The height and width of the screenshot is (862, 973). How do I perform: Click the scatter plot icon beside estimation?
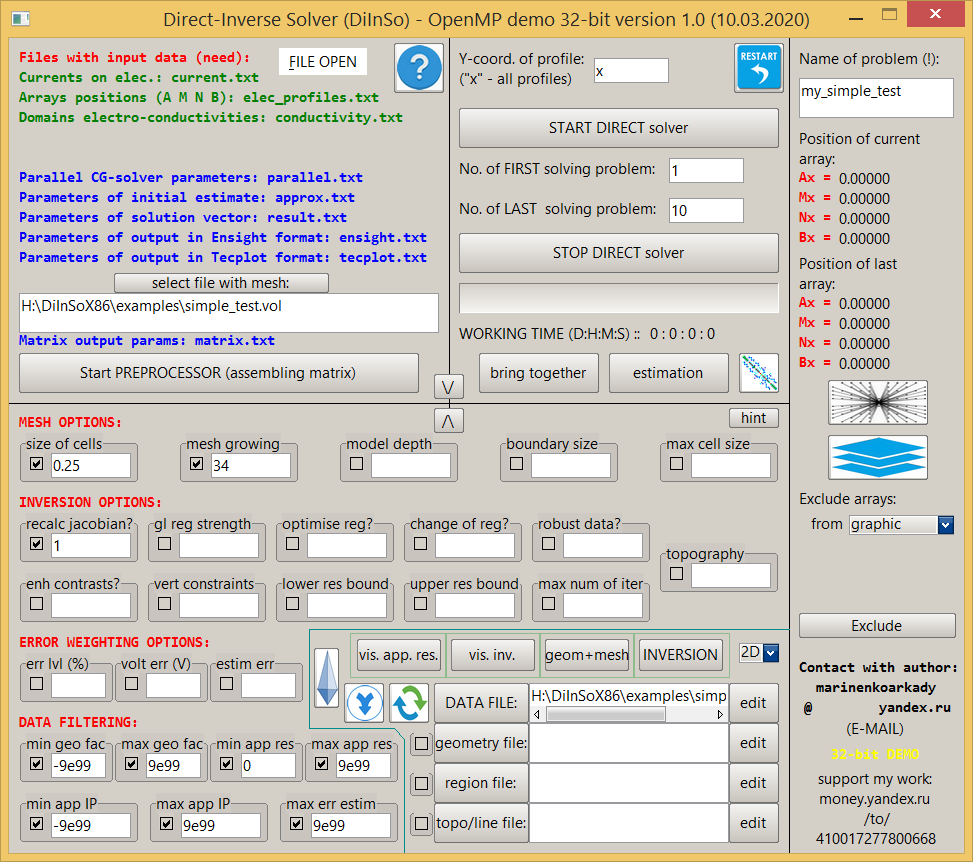[759, 373]
